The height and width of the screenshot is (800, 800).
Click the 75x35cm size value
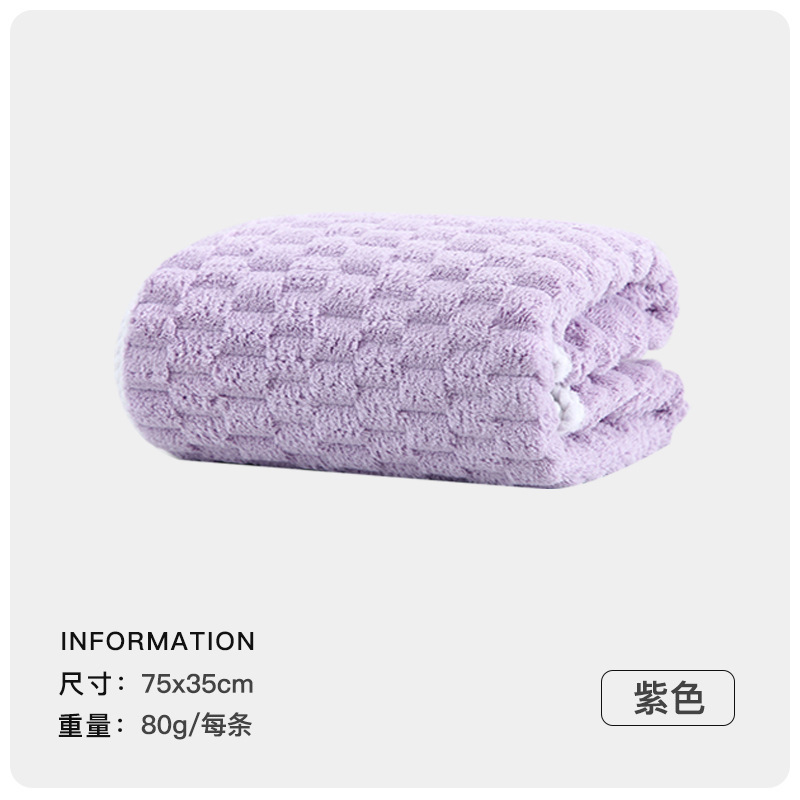(197, 684)
